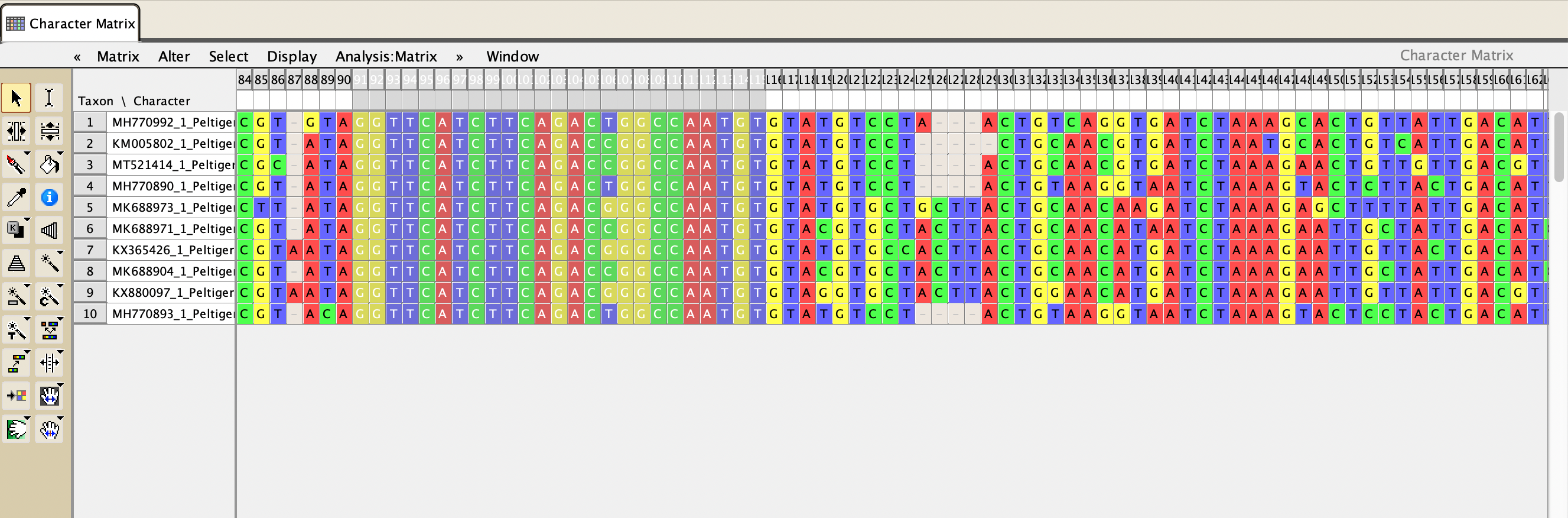Select the eyedropper tool

coord(16,198)
